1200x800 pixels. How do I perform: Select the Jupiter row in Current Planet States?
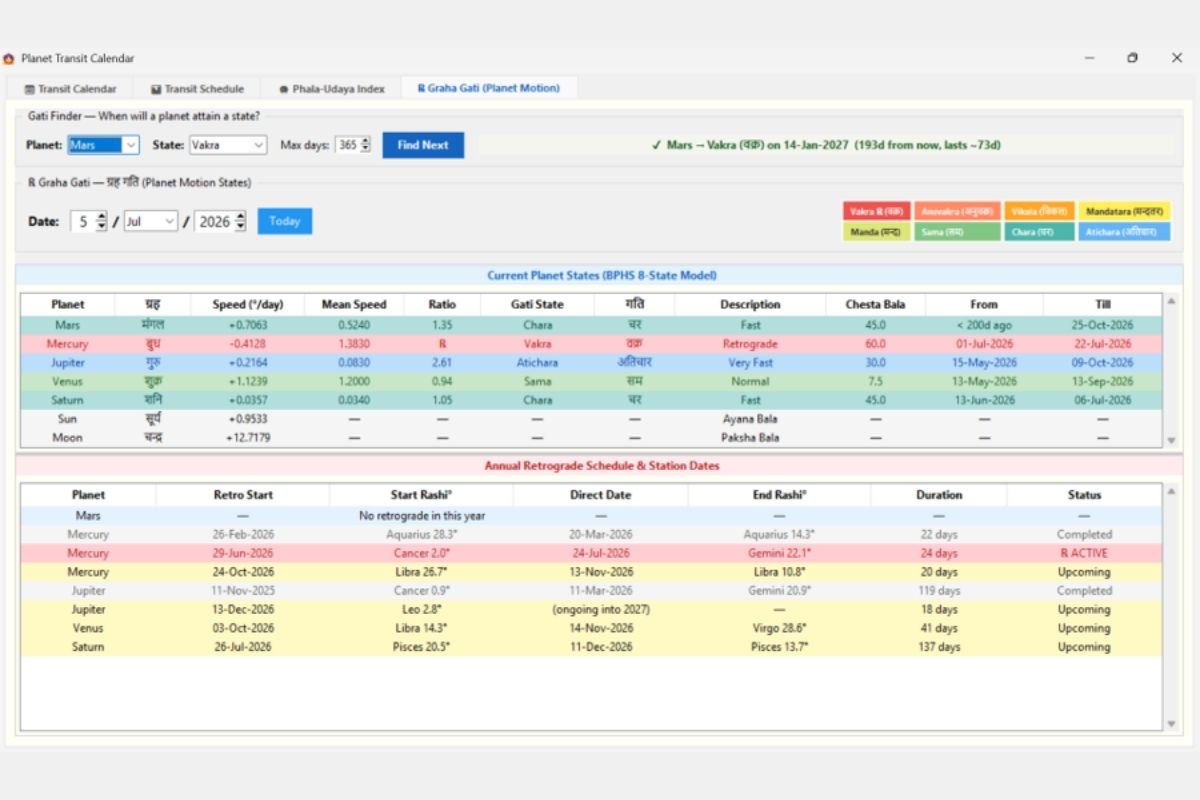click(x=591, y=363)
